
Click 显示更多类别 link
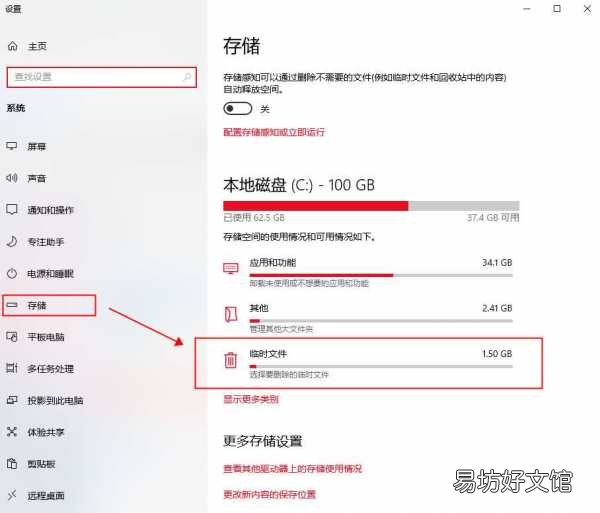tap(251, 399)
